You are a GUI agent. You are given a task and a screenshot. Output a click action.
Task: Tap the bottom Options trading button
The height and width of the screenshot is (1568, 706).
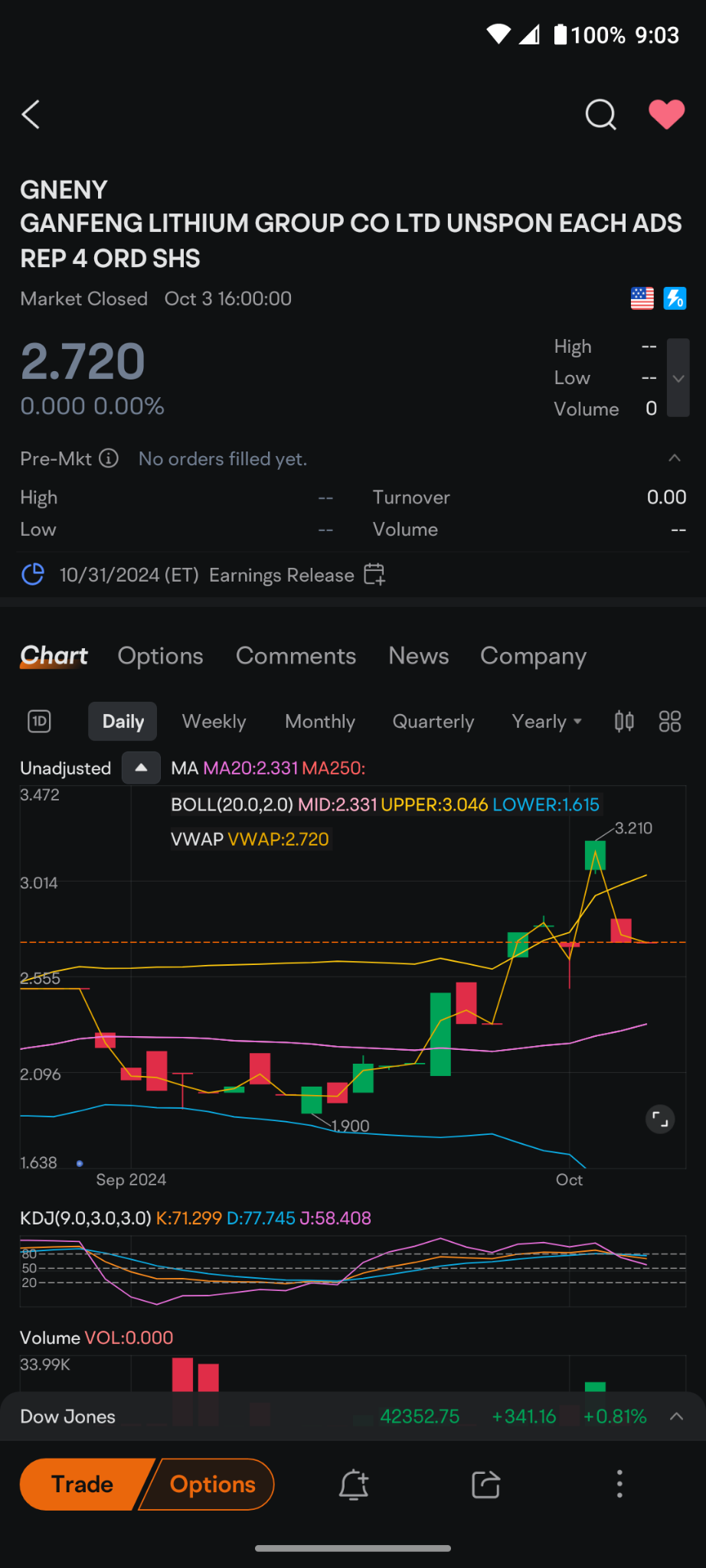click(212, 1485)
